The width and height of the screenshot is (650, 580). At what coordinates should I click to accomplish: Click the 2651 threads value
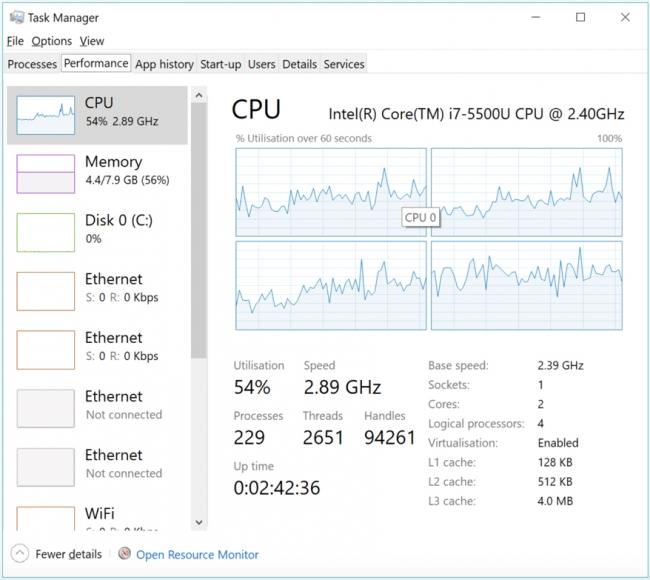pos(323,437)
